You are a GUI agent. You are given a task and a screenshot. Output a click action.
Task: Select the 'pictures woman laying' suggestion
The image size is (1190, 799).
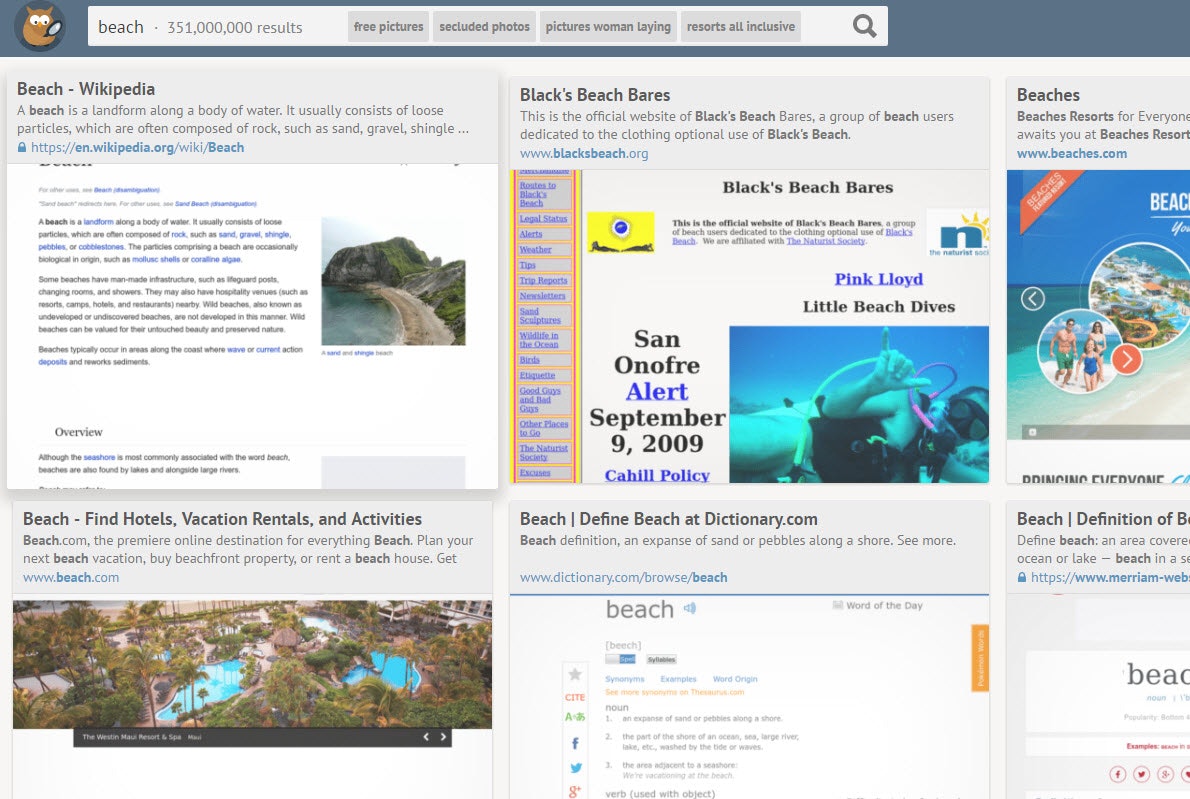[x=608, y=27]
